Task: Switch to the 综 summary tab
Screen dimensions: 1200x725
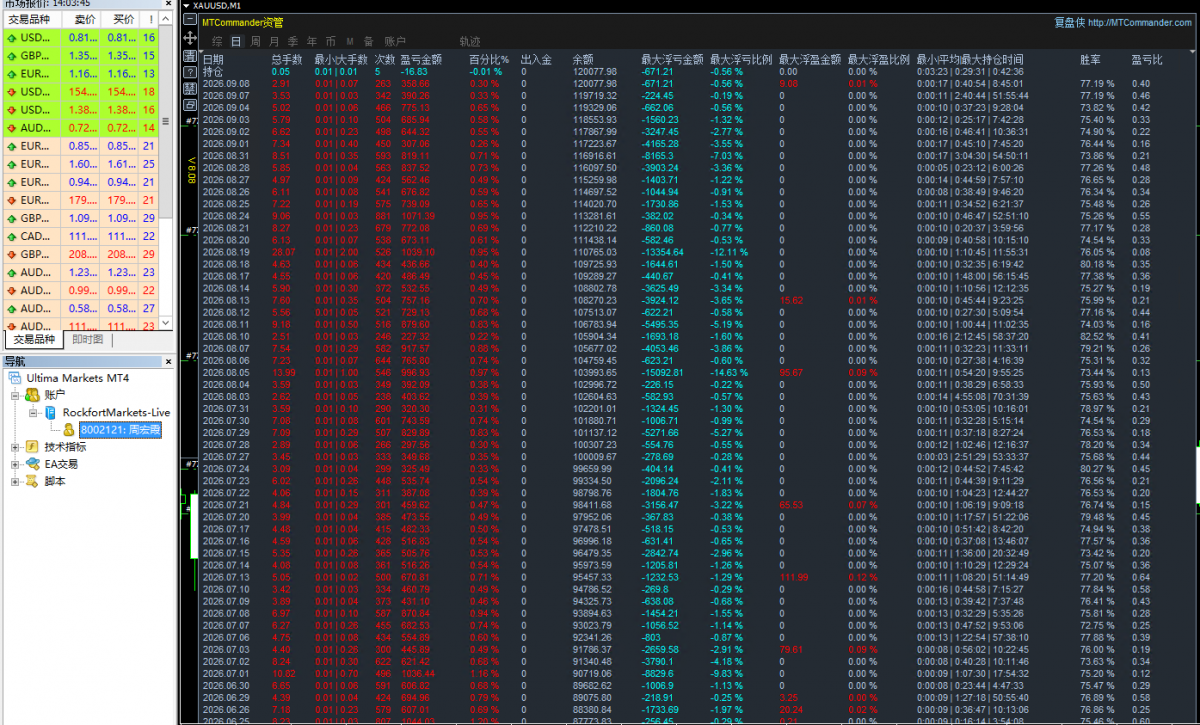Action: 217,41
